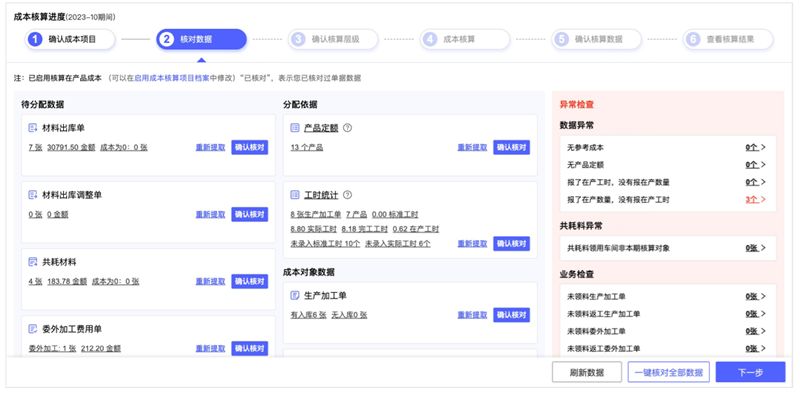
Task: Open 未录入实际工时 6个 link
Action: [x=397, y=244]
